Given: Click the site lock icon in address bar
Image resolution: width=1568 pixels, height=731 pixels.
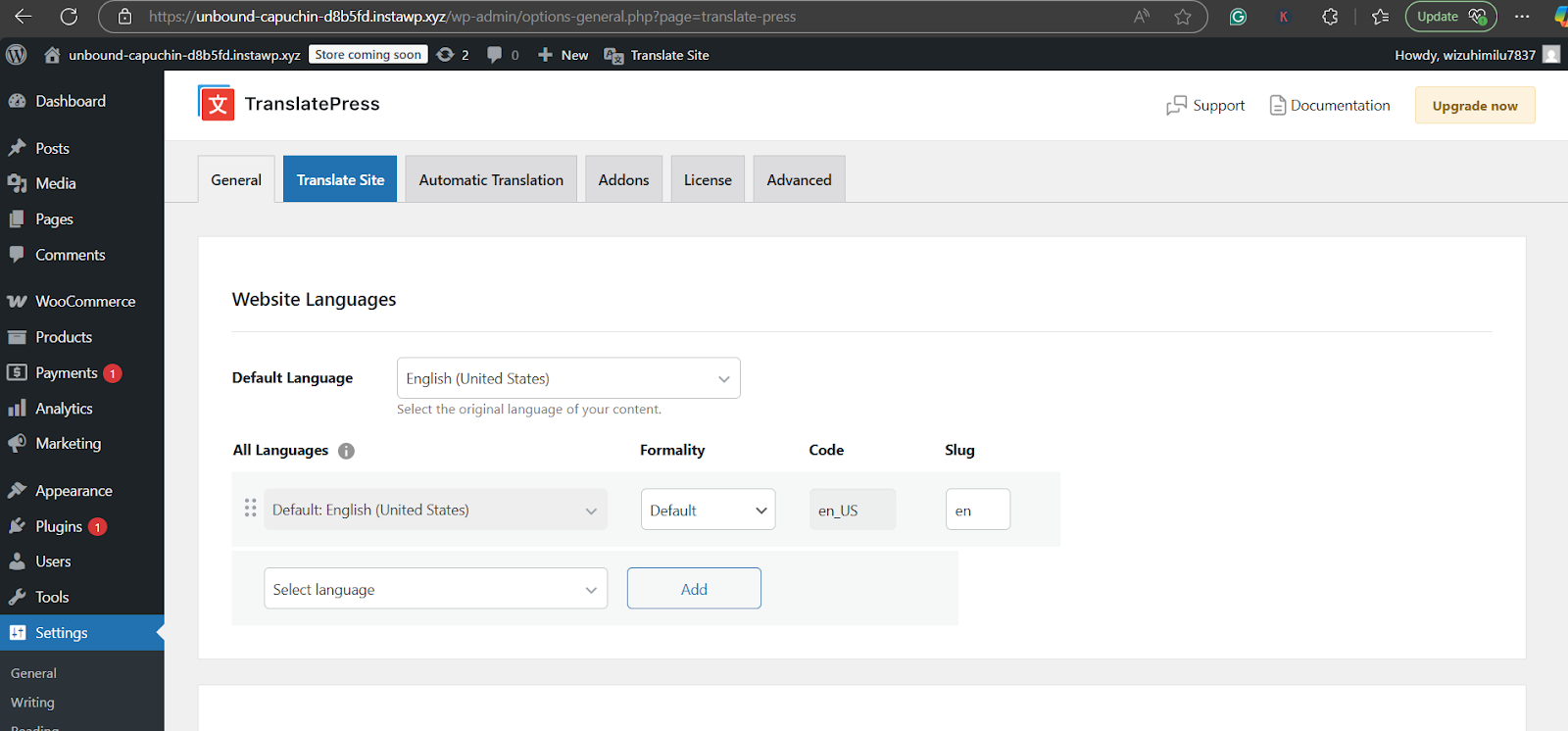Looking at the screenshot, I should (124, 17).
